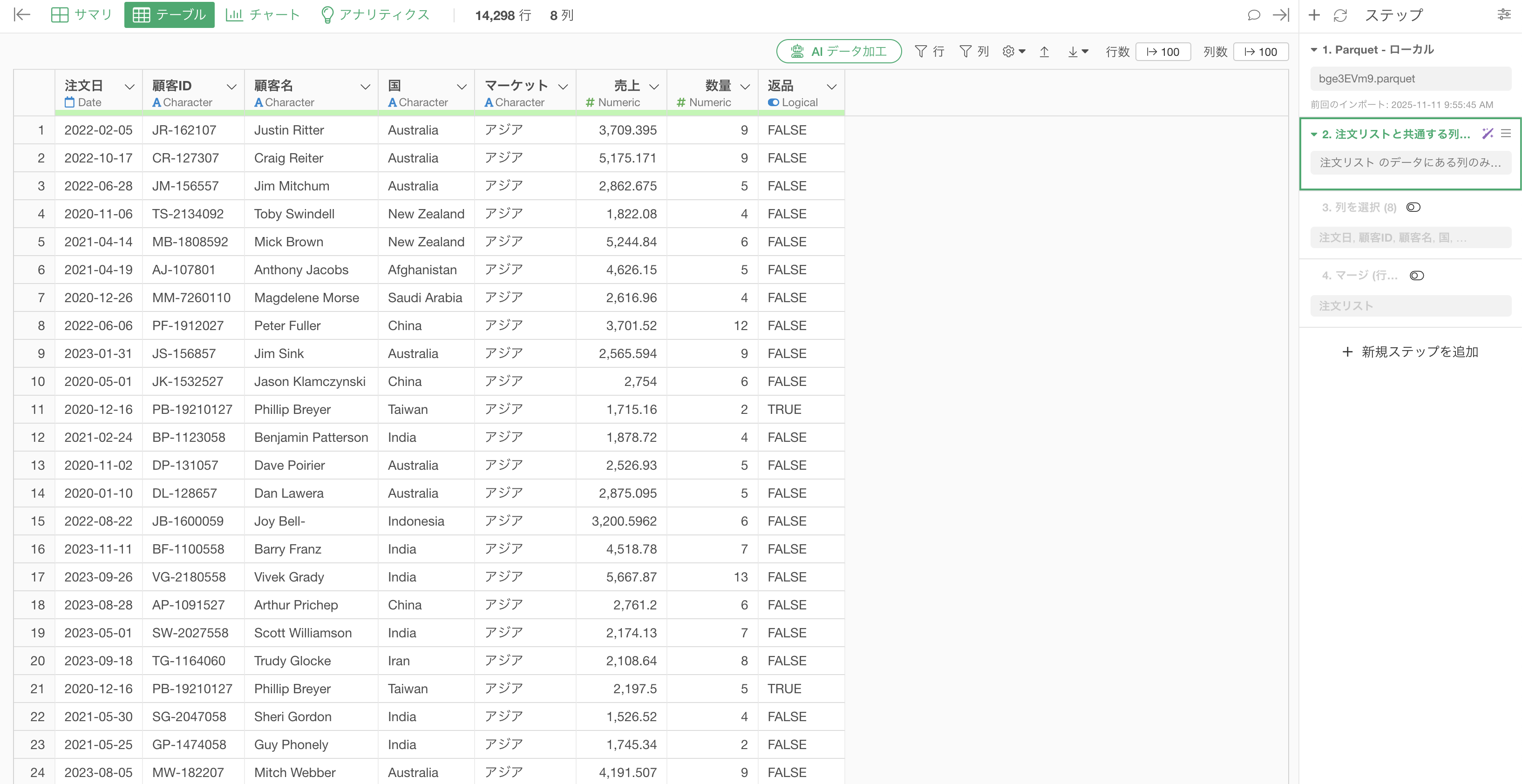1522x784 pixels.
Task: Click the magic wand icon on step 2
Action: (x=1487, y=134)
